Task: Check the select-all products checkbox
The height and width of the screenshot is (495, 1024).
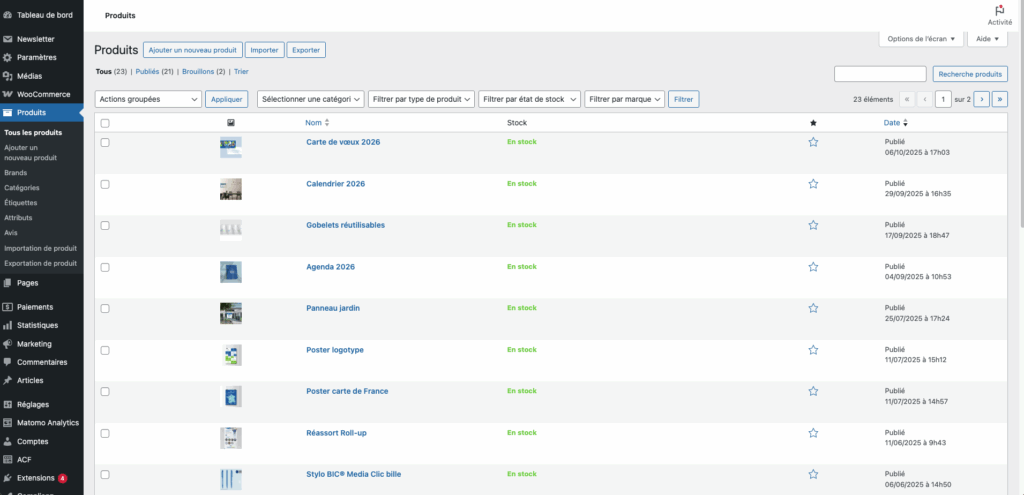Action: tap(105, 123)
